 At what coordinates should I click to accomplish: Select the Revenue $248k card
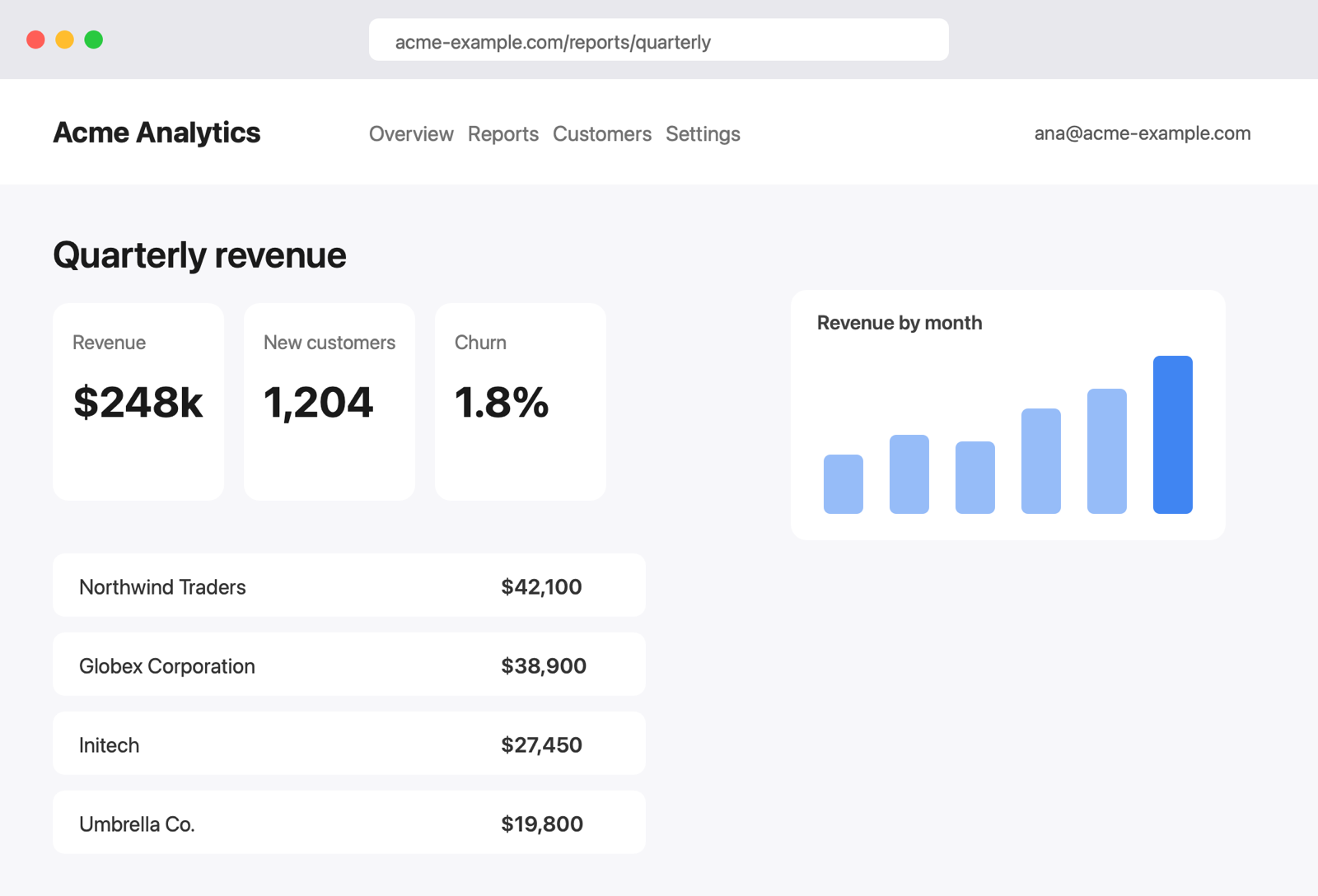[x=138, y=402]
